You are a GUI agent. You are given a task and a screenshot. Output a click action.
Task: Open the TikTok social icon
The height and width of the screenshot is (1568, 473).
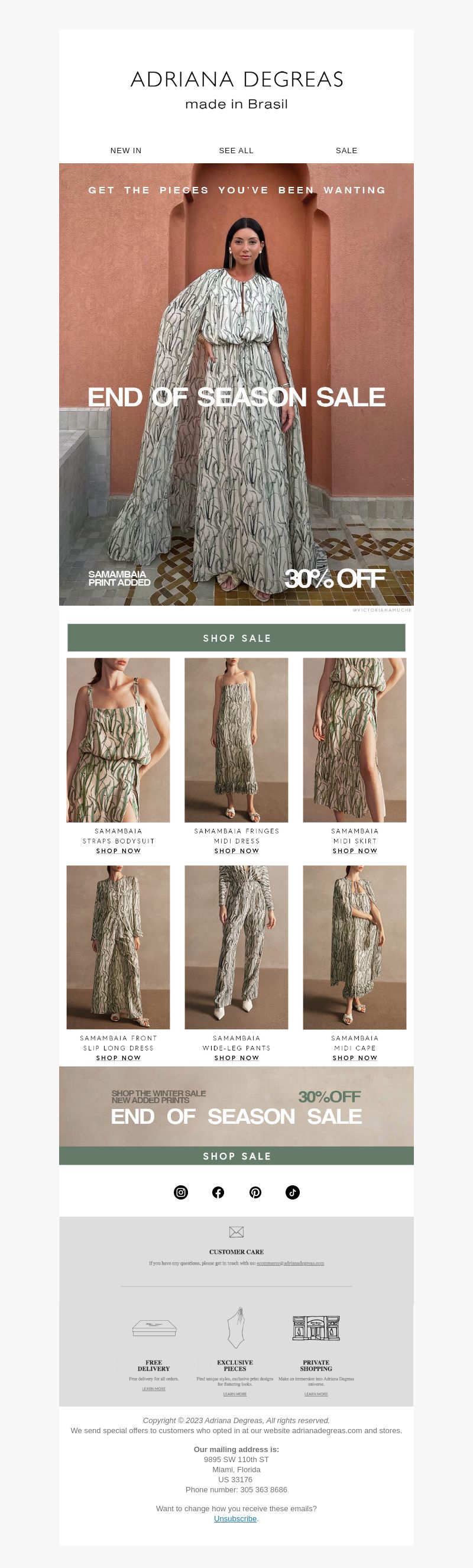[292, 1192]
